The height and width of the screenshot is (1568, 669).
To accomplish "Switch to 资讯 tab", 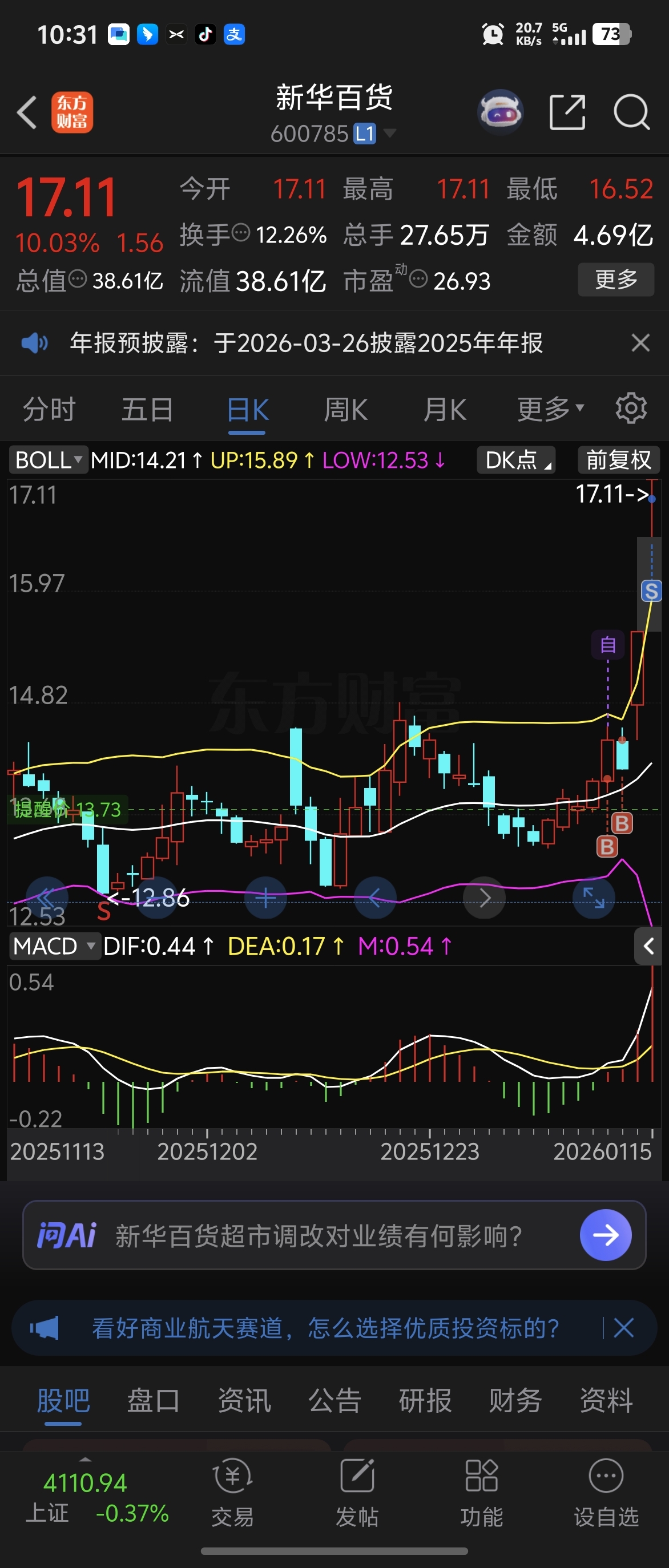I will point(244,1401).
